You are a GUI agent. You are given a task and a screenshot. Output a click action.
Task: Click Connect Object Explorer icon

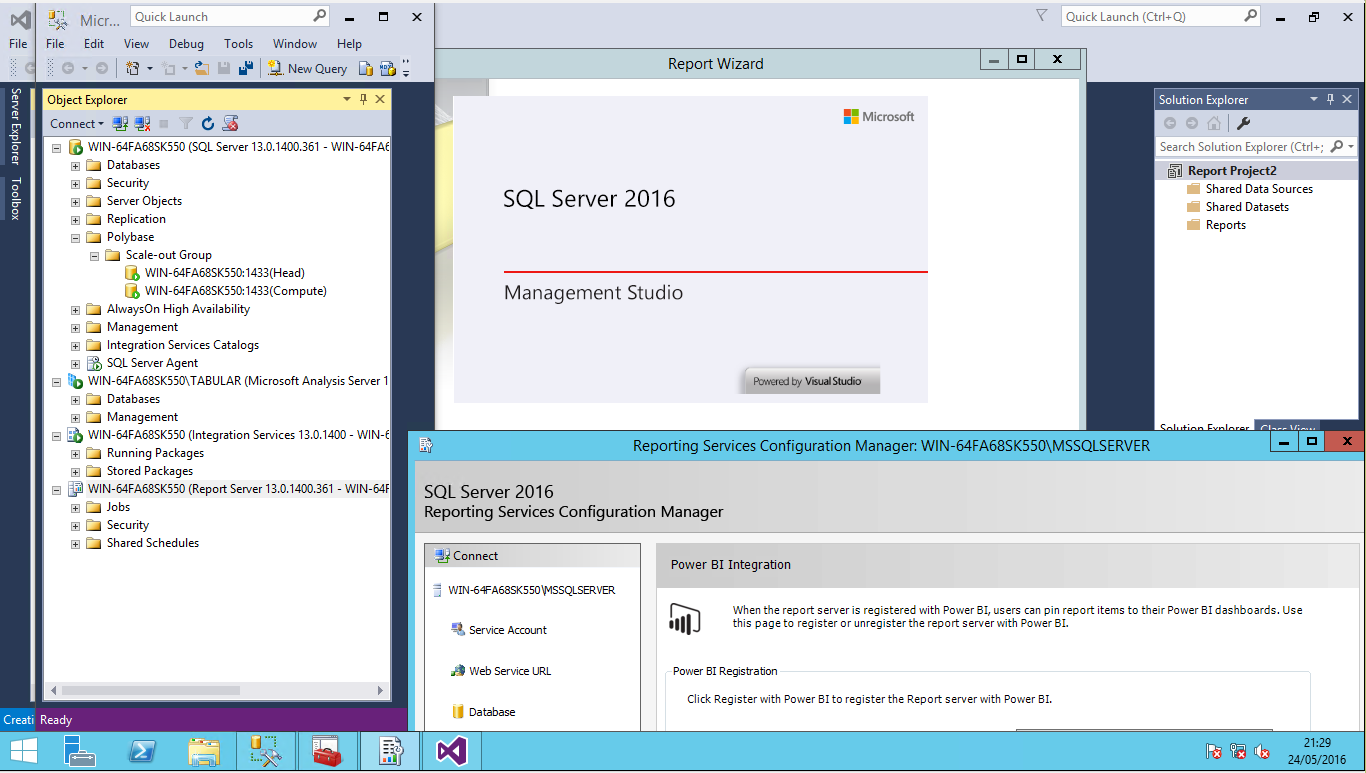pyautogui.click(x=120, y=123)
